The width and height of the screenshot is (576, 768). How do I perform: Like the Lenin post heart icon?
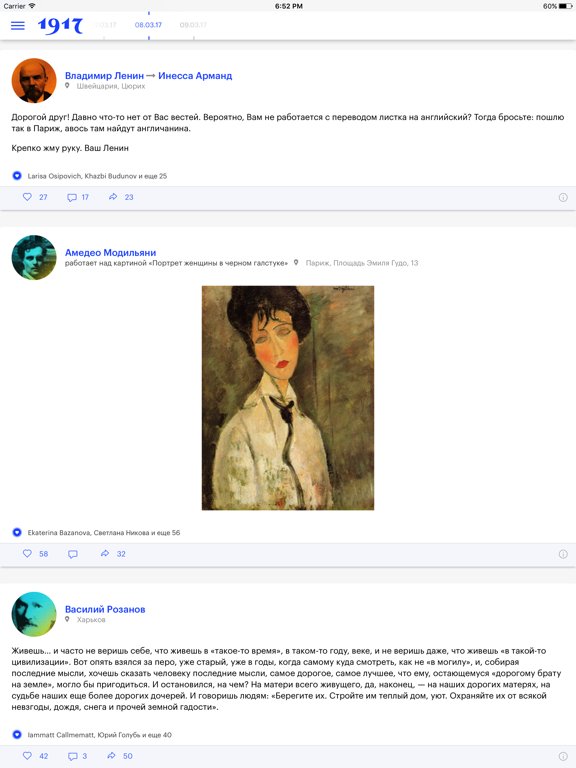27,197
